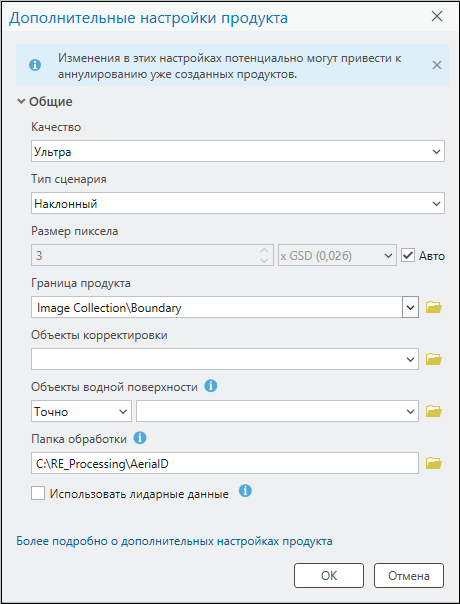Screen dimensions: 460x604
Task: Browse folder for Граница продукта
Action: click(x=433, y=307)
